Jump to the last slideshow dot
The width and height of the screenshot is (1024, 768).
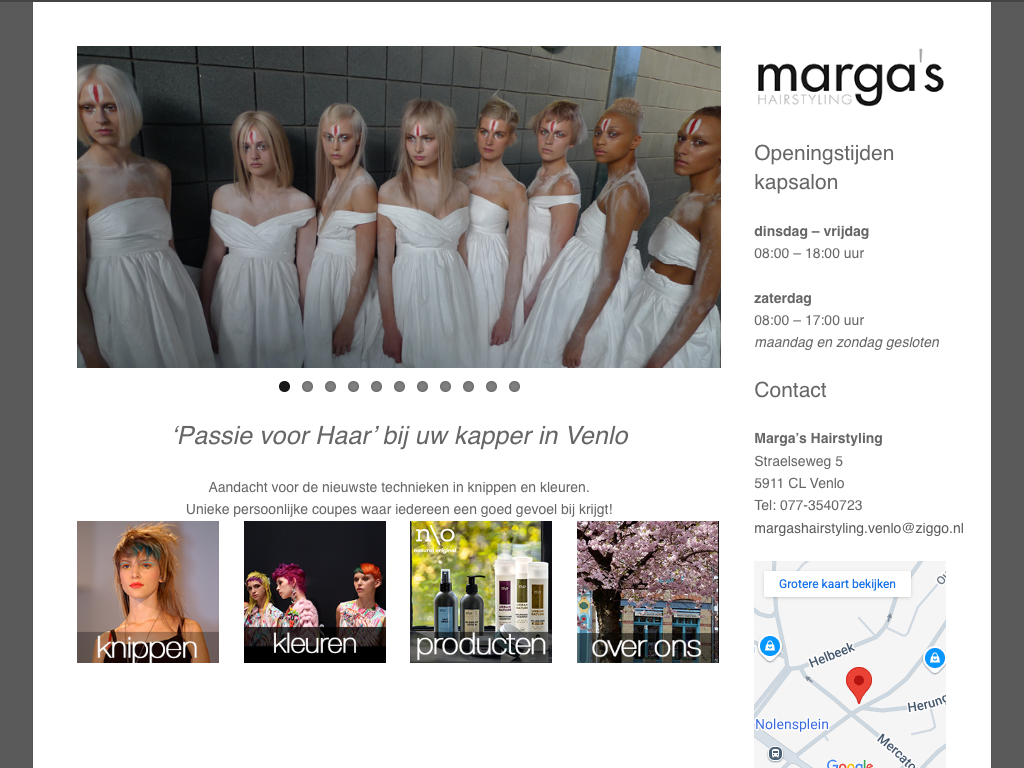[514, 386]
